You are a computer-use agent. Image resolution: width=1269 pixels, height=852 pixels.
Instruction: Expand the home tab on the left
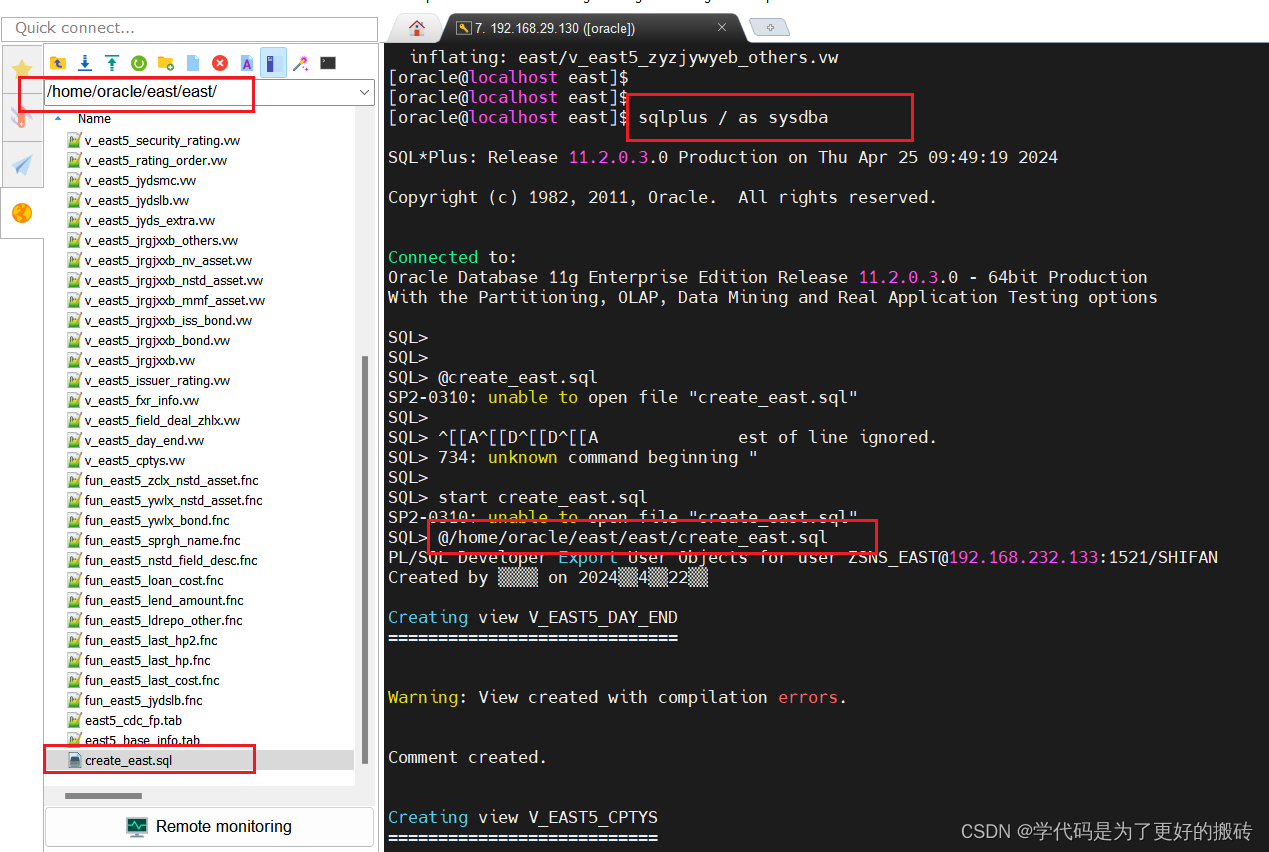414,27
